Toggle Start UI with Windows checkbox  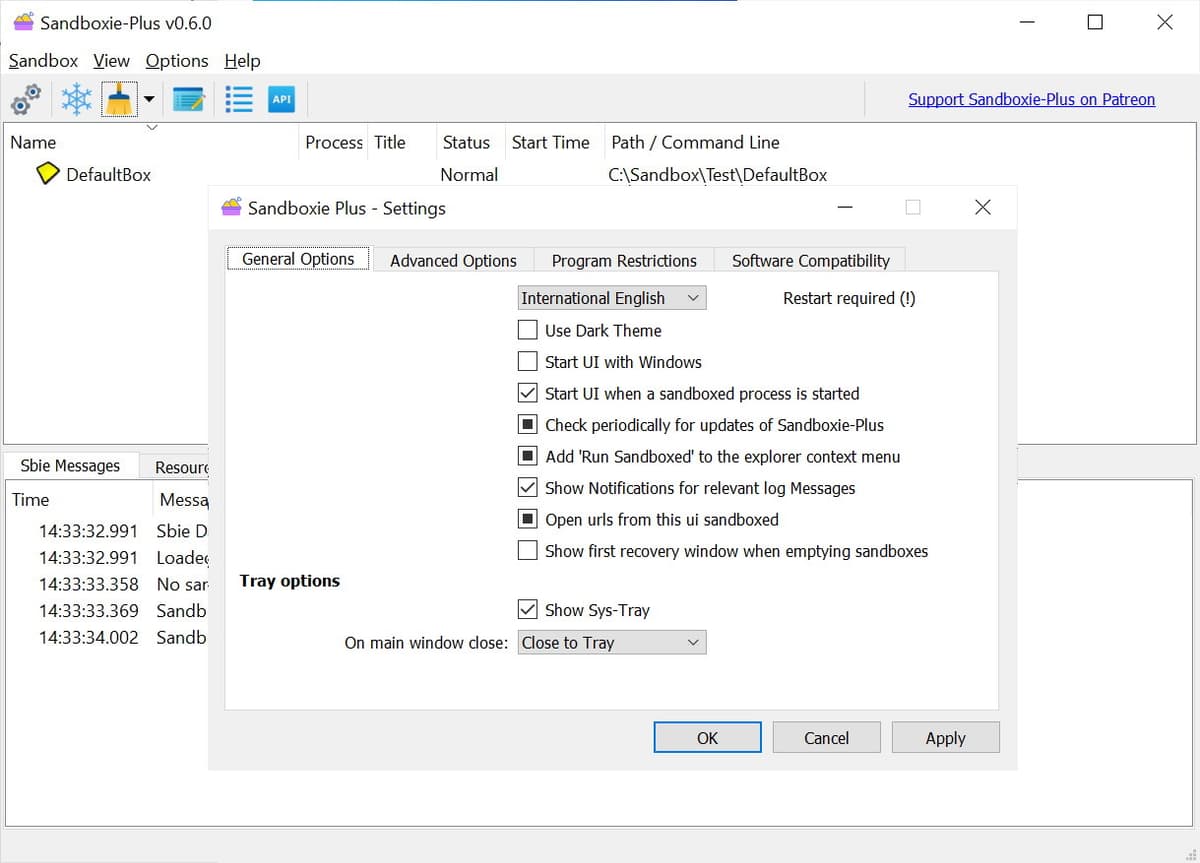528,362
